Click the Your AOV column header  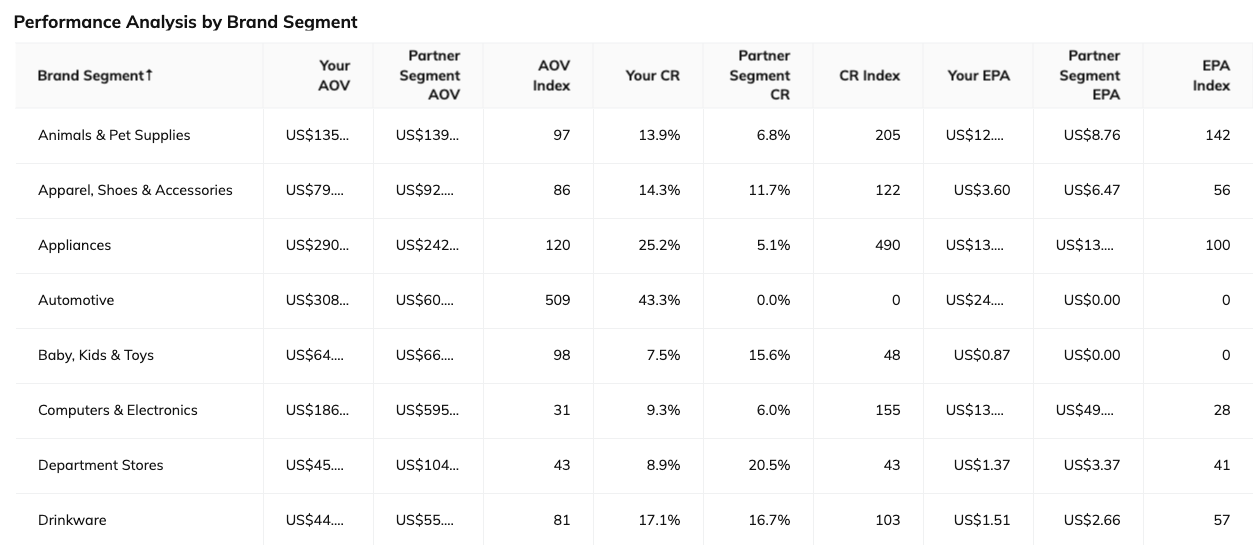point(334,76)
